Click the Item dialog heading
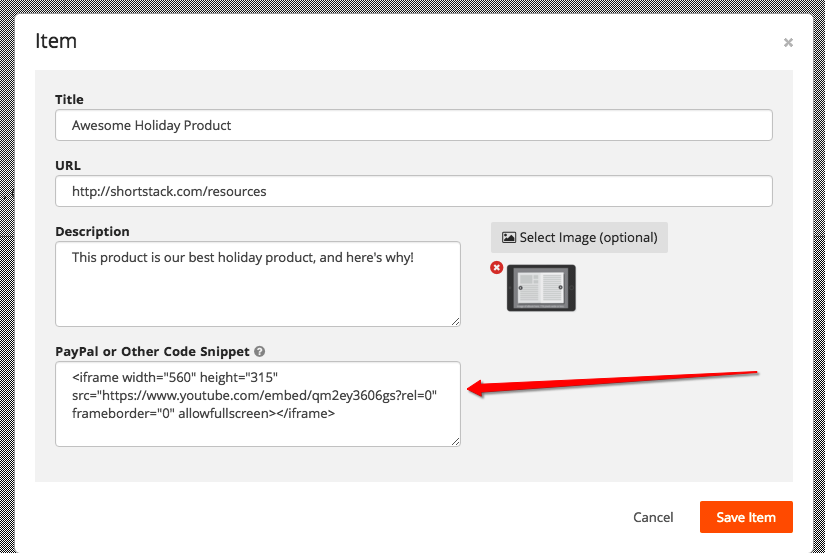 point(56,41)
